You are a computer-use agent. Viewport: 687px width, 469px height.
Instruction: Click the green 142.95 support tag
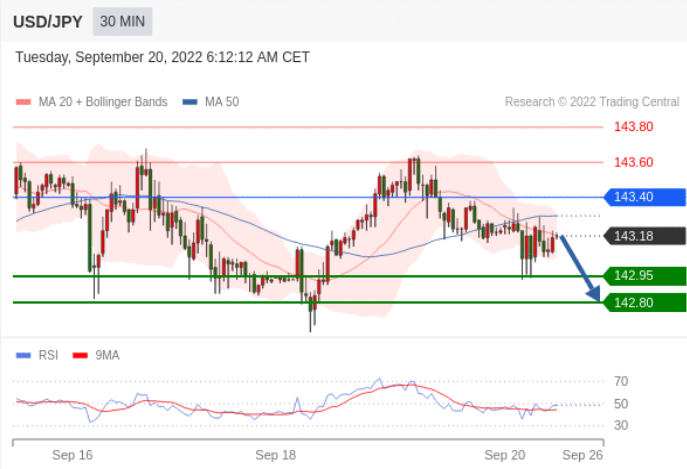(645, 276)
